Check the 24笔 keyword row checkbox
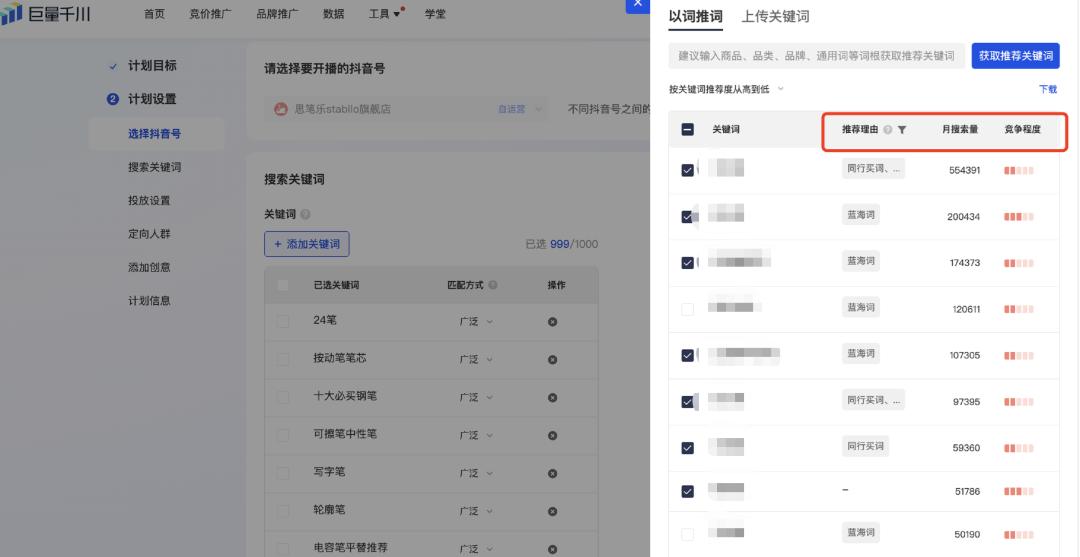 [x=283, y=322]
